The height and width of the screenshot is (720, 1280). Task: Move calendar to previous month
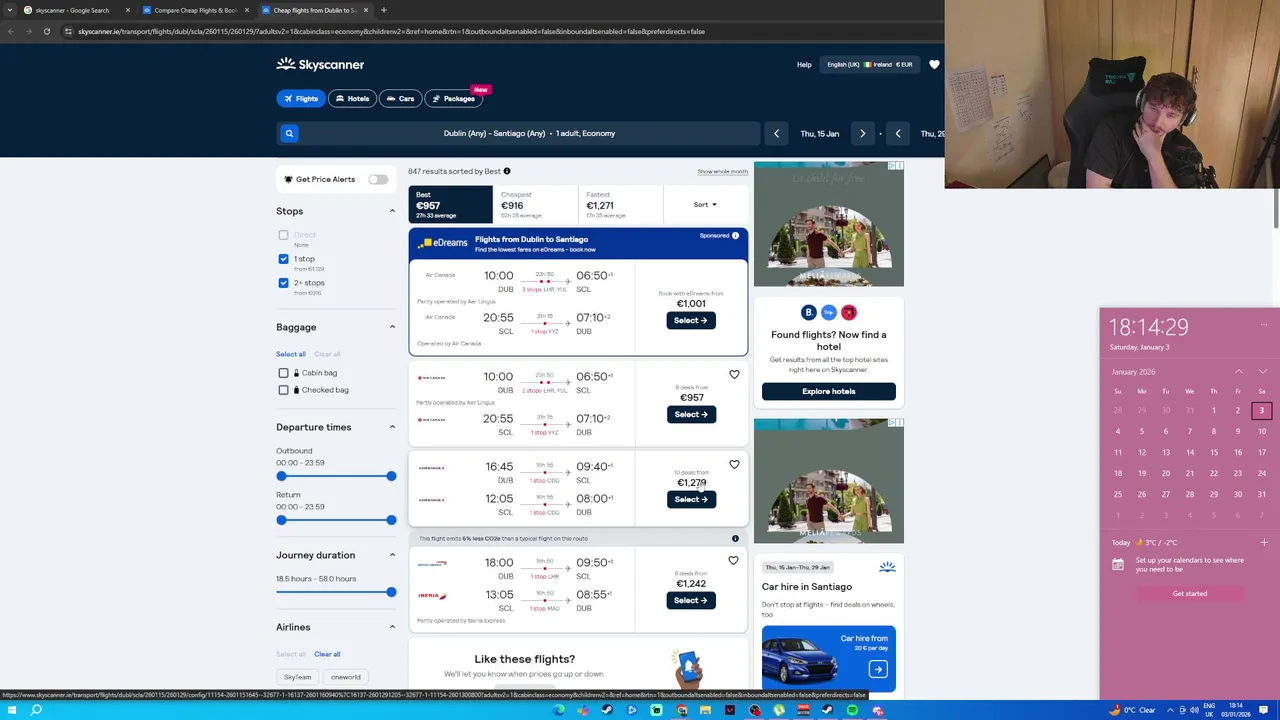click(1239, 372)
